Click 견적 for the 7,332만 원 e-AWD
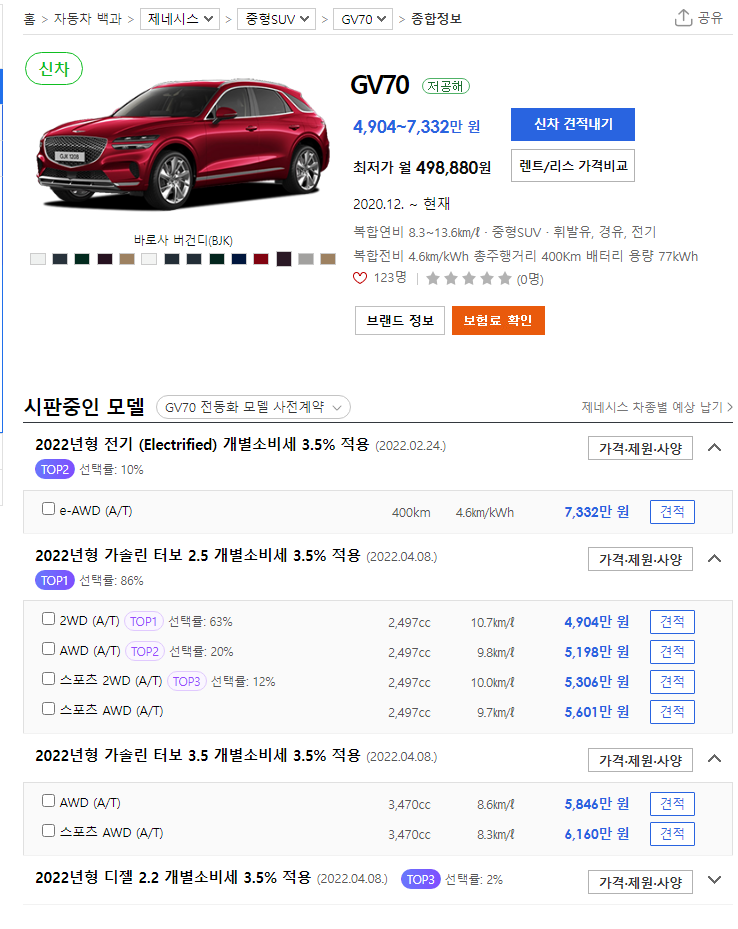 coord(672,512)
